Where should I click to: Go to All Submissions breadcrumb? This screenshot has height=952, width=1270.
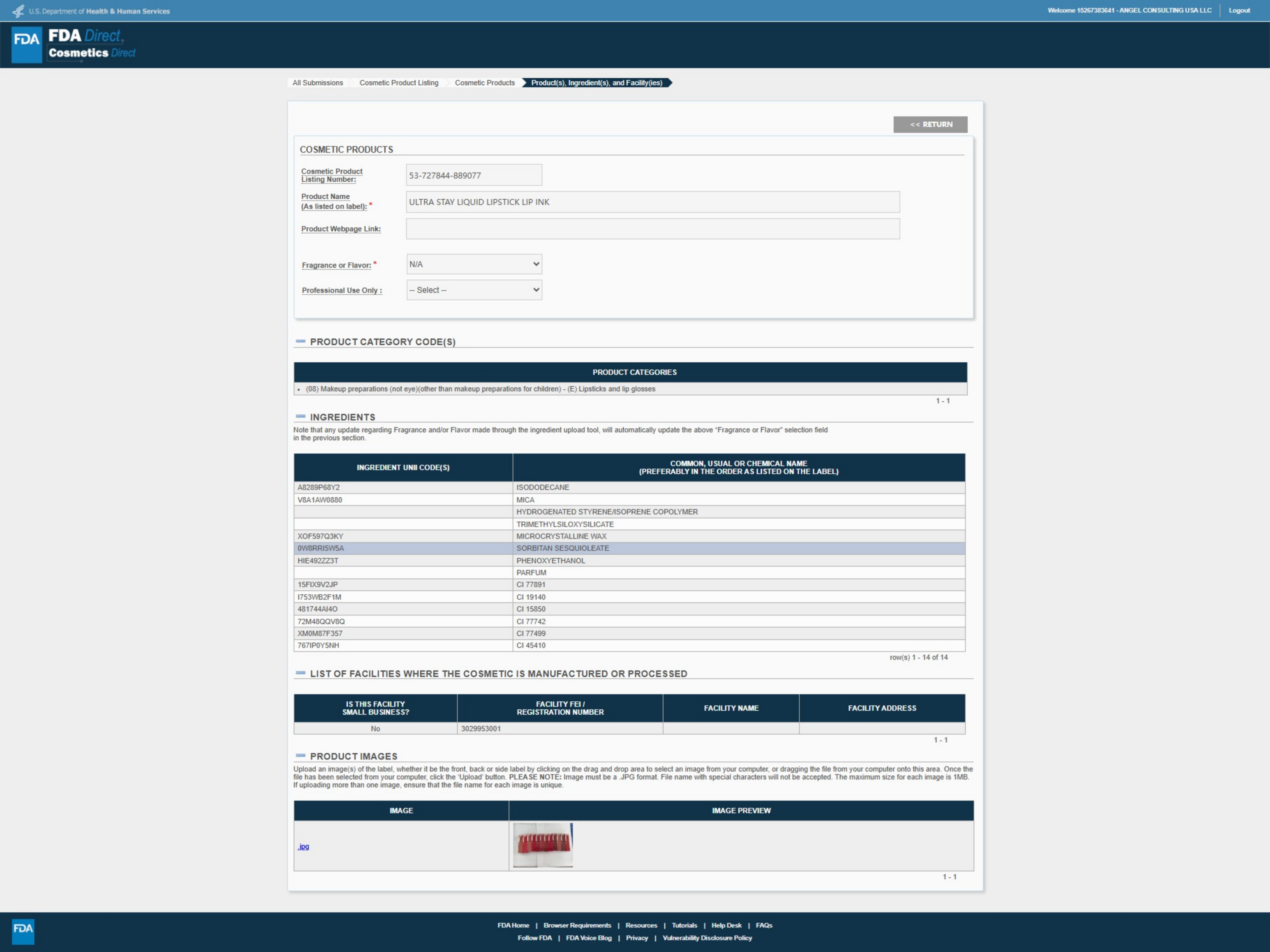coord(317,83)
